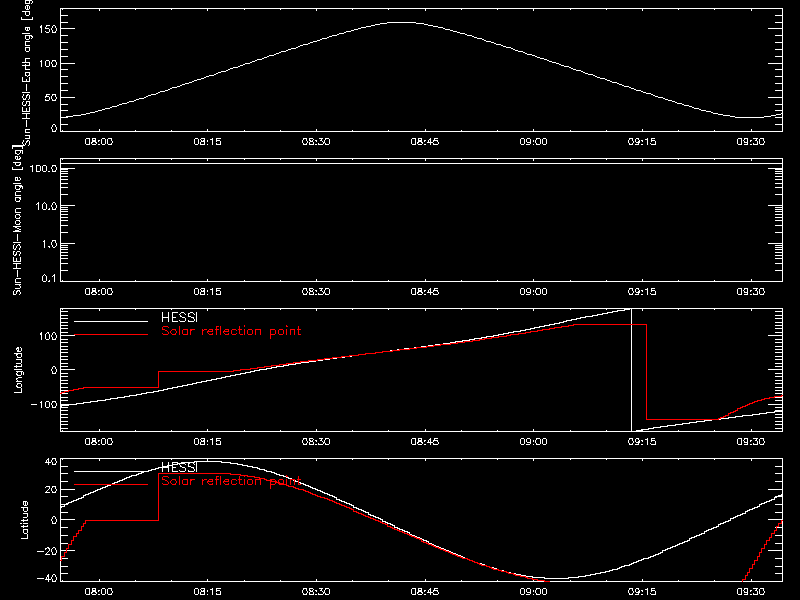This screenshot has height=600, width=800.
Task: Click the 40 tick on Latitude axis
Action: tap(51, 462)
